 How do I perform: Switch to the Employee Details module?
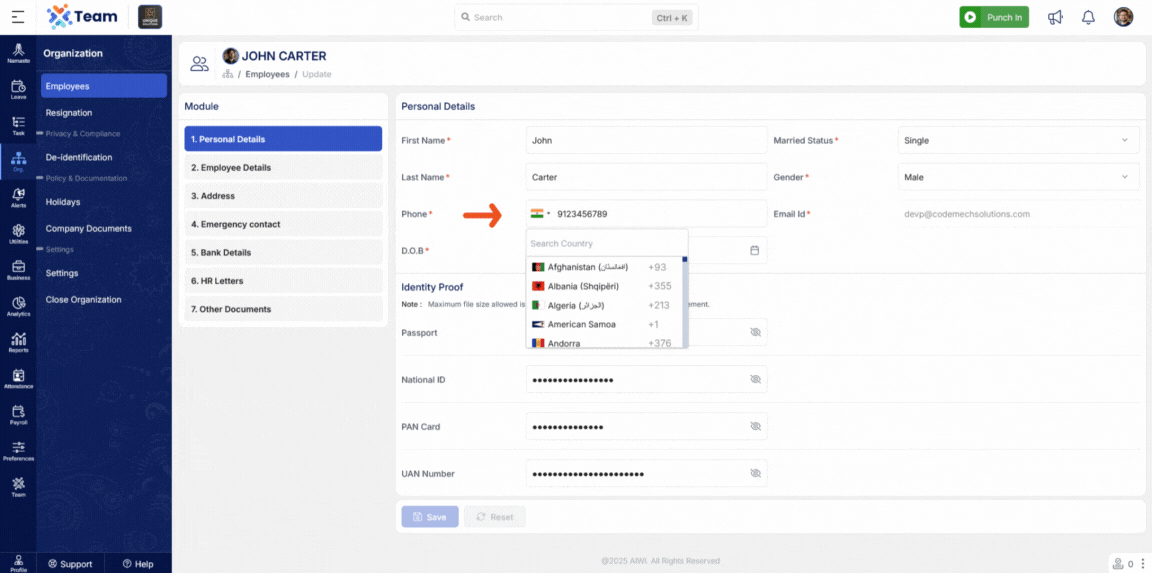point(283,168)
